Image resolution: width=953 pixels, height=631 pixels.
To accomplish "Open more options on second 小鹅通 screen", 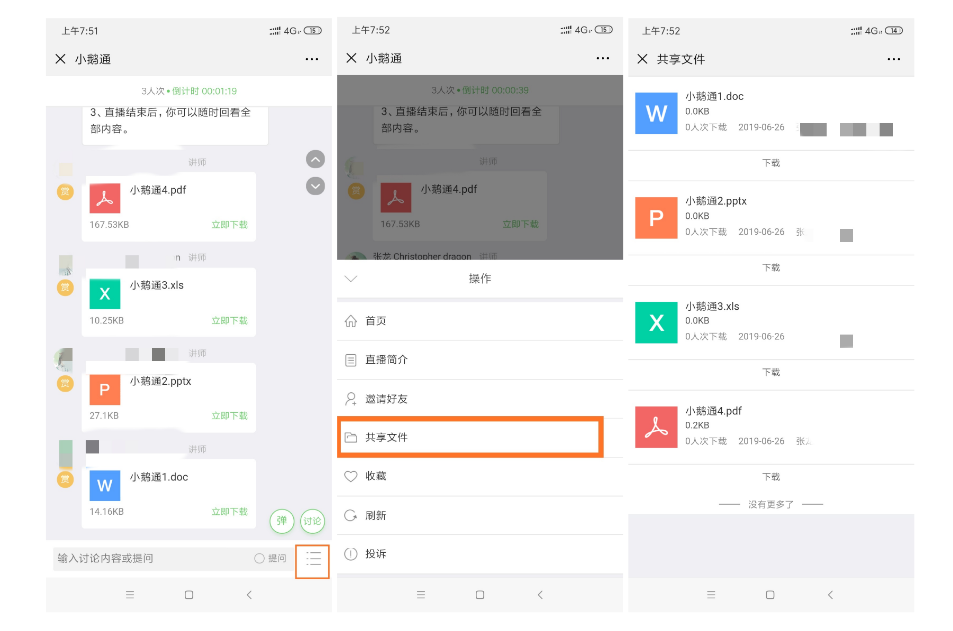I will click(603, 58).
